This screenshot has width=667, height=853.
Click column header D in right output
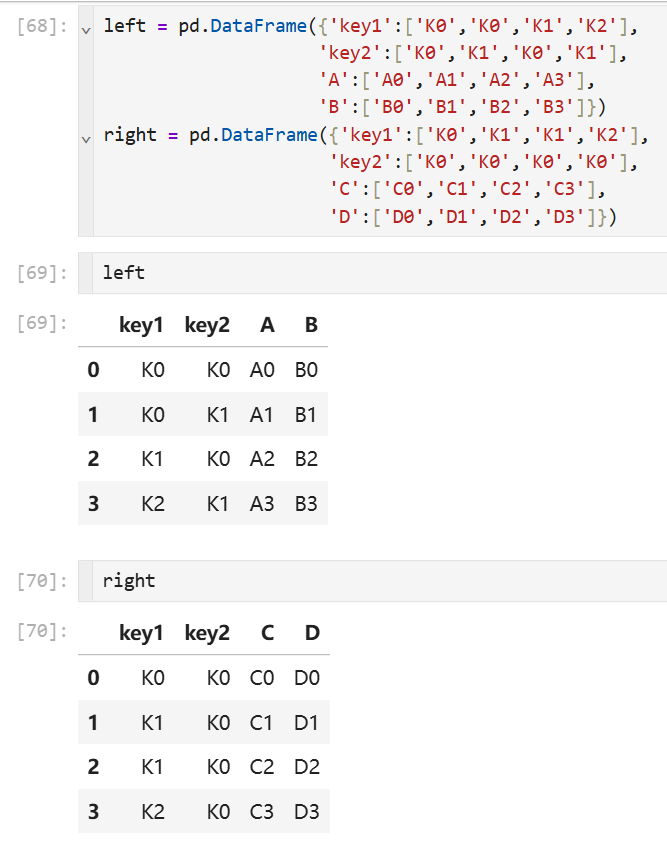tap(312, 633)
